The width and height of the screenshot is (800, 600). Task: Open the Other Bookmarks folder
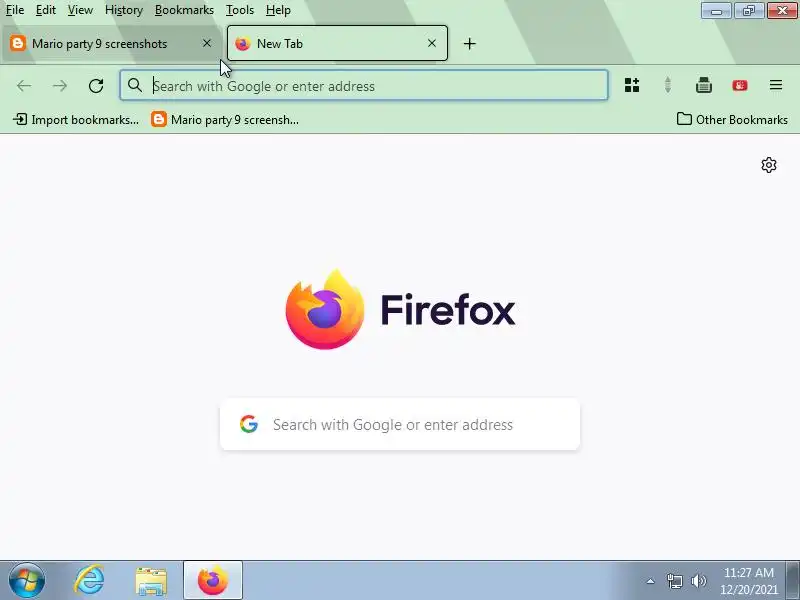click(x=732, y=119)
